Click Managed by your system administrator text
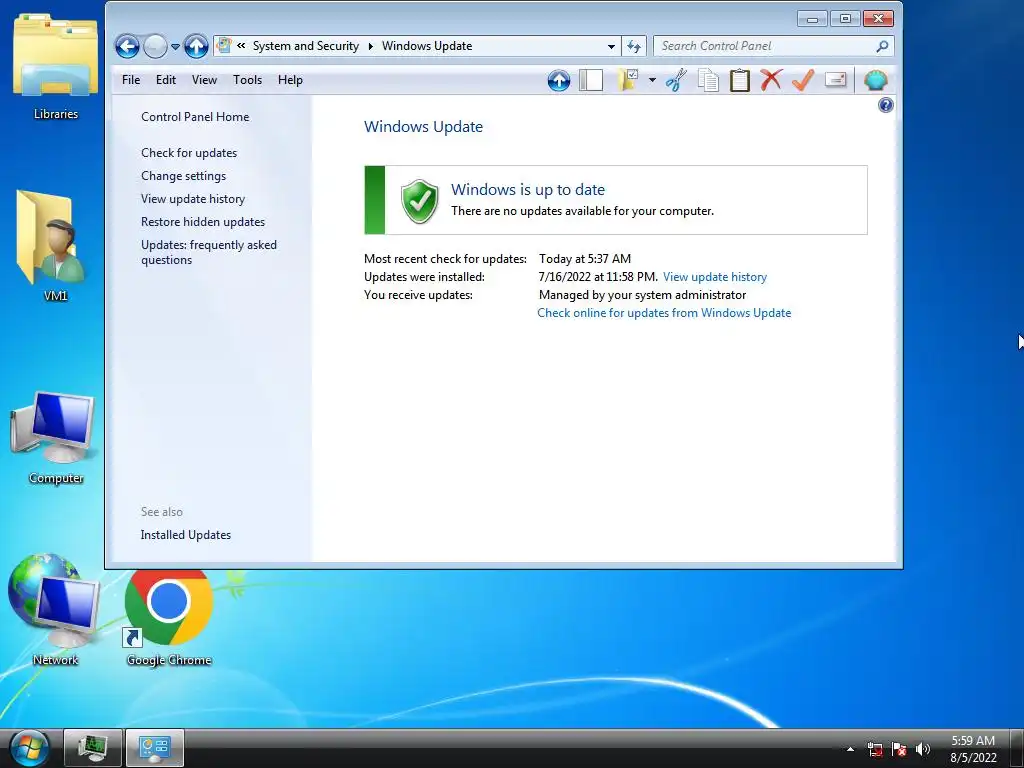The width and height of the screenshot is (1024, 768). coord(643,295)
